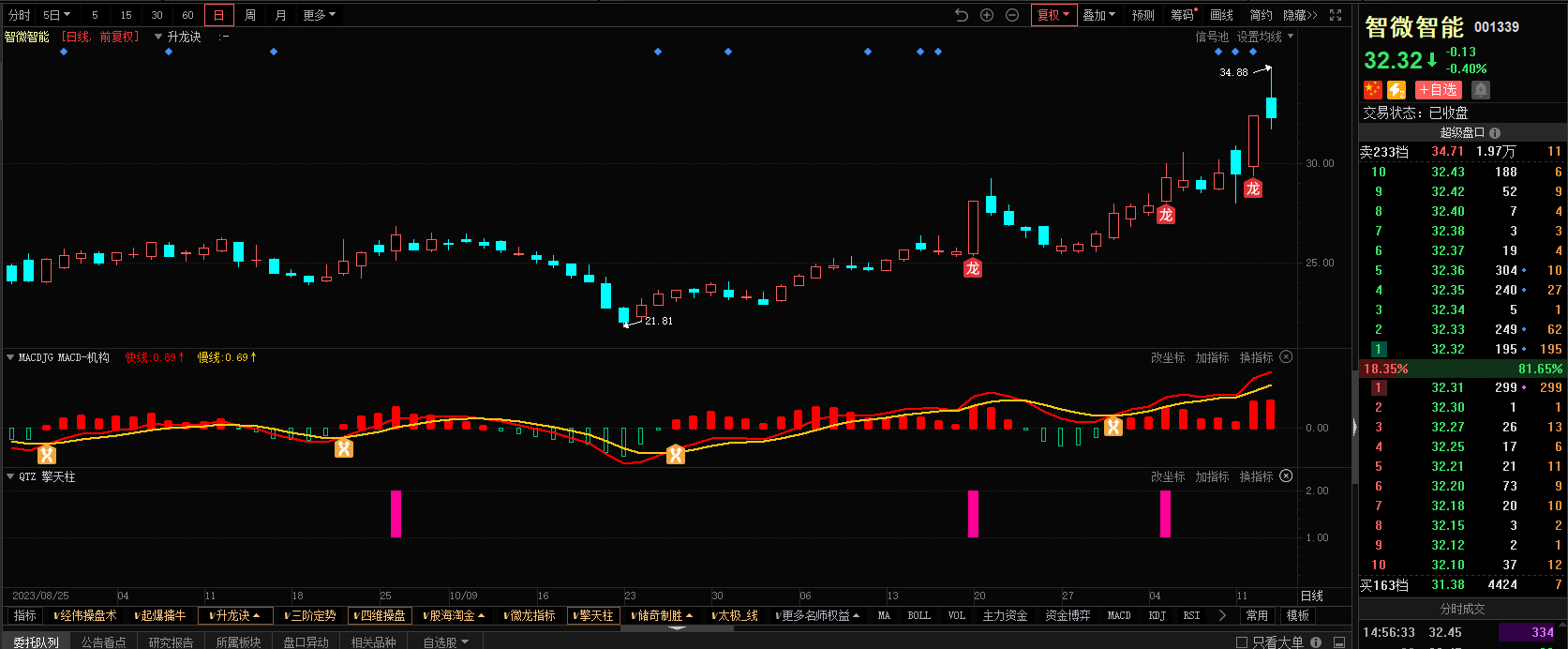The height and width of the screenshot is (649, 1568).
Task: Click the undo arrow icon in chart toolbar
Action: click(961, 15)
